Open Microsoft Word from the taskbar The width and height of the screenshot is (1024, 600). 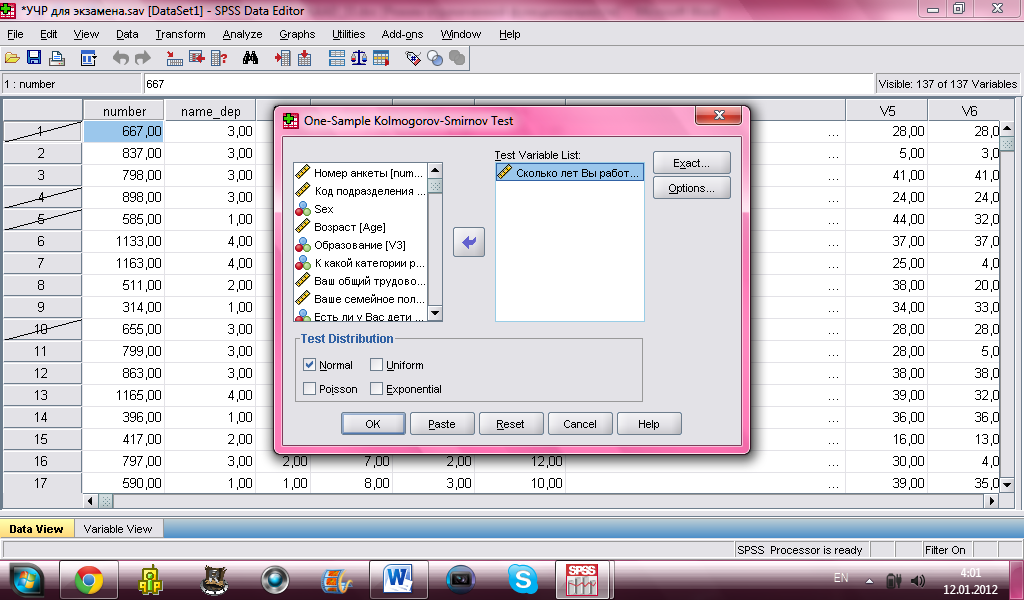tap(398, 580)
